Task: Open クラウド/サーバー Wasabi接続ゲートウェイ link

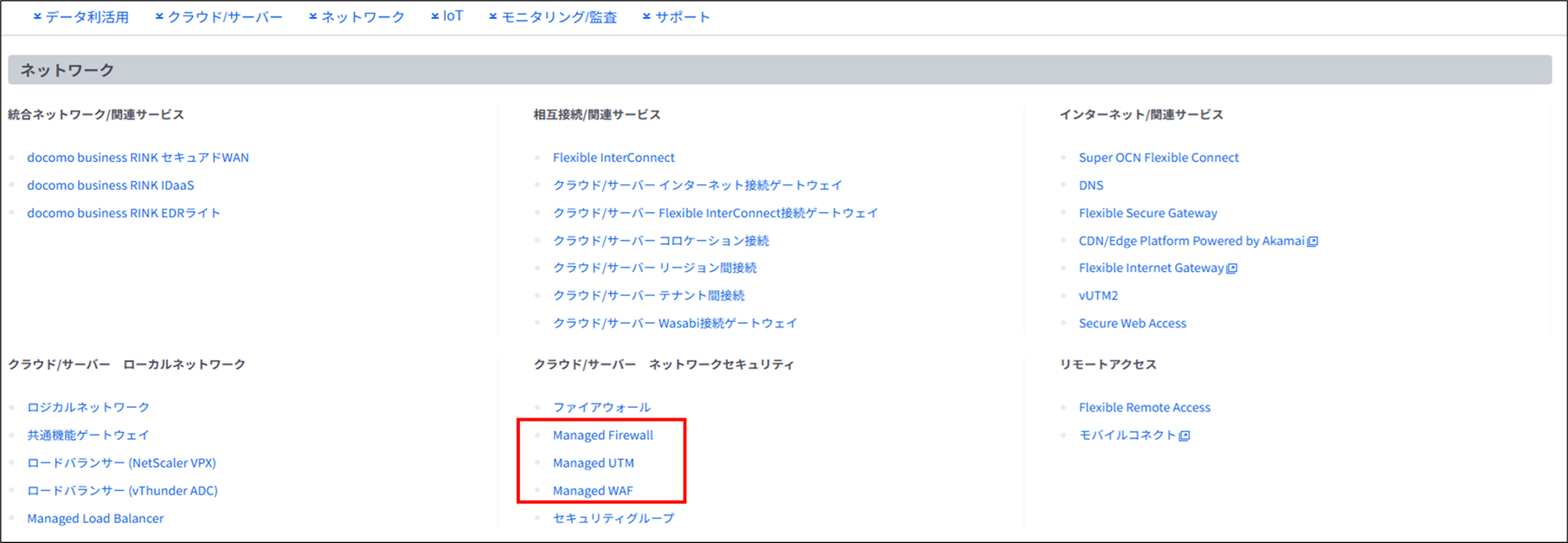Action: pyautogui.click(x=675, y=323)
